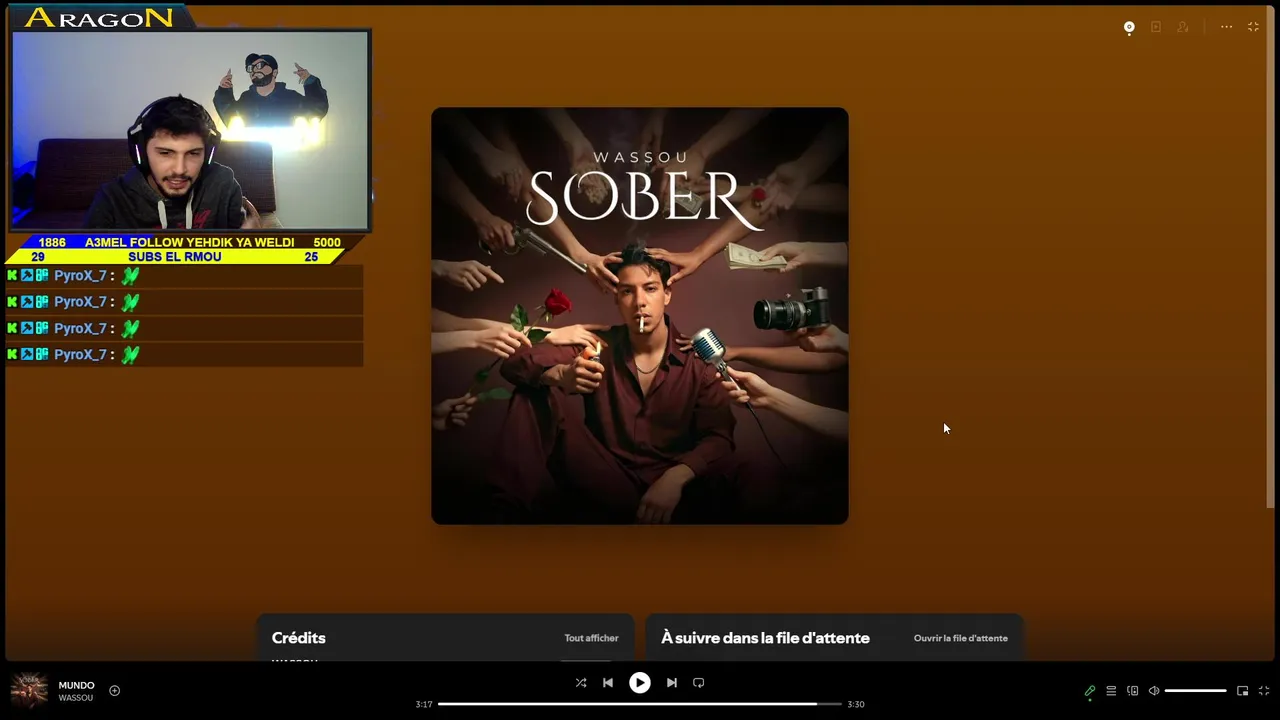Click the ARAGON logo text

coord(99,18)
